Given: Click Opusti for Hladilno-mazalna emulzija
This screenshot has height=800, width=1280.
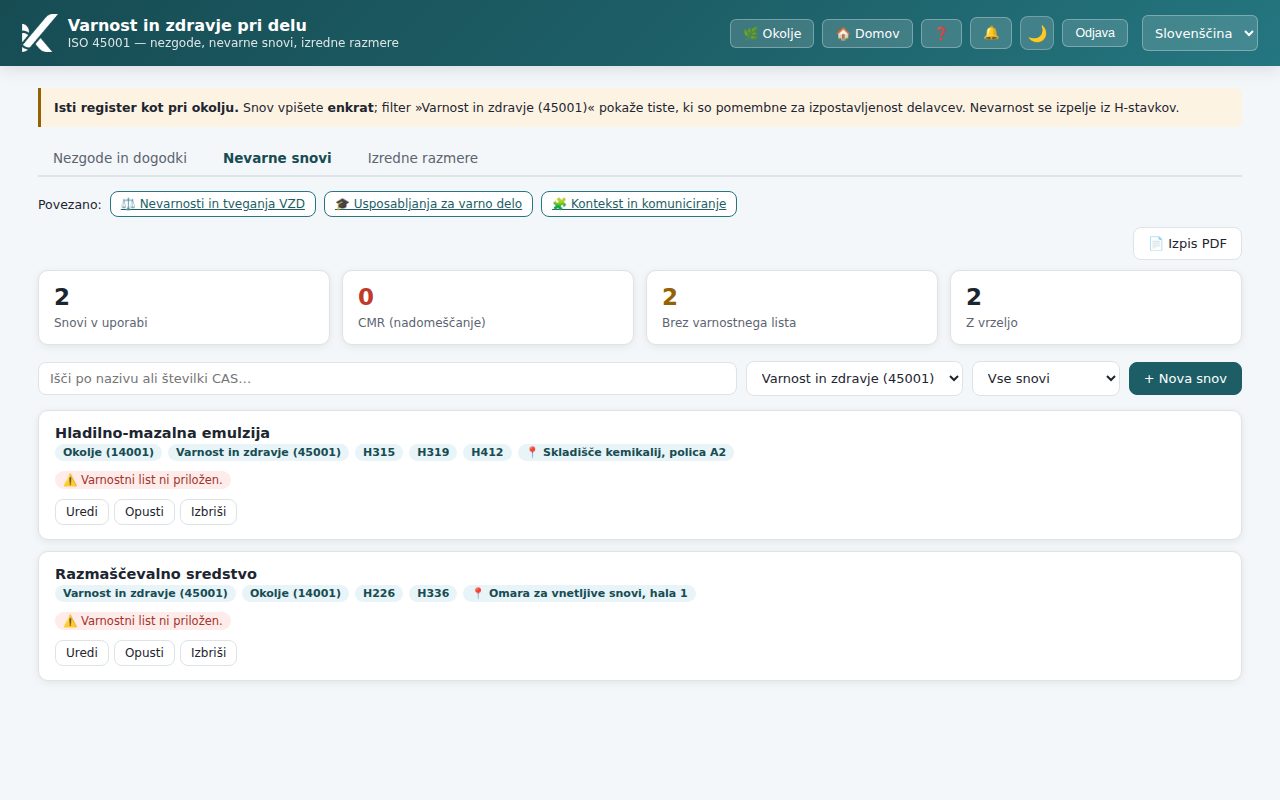Looking at the screenshot, I should [144, 512].
